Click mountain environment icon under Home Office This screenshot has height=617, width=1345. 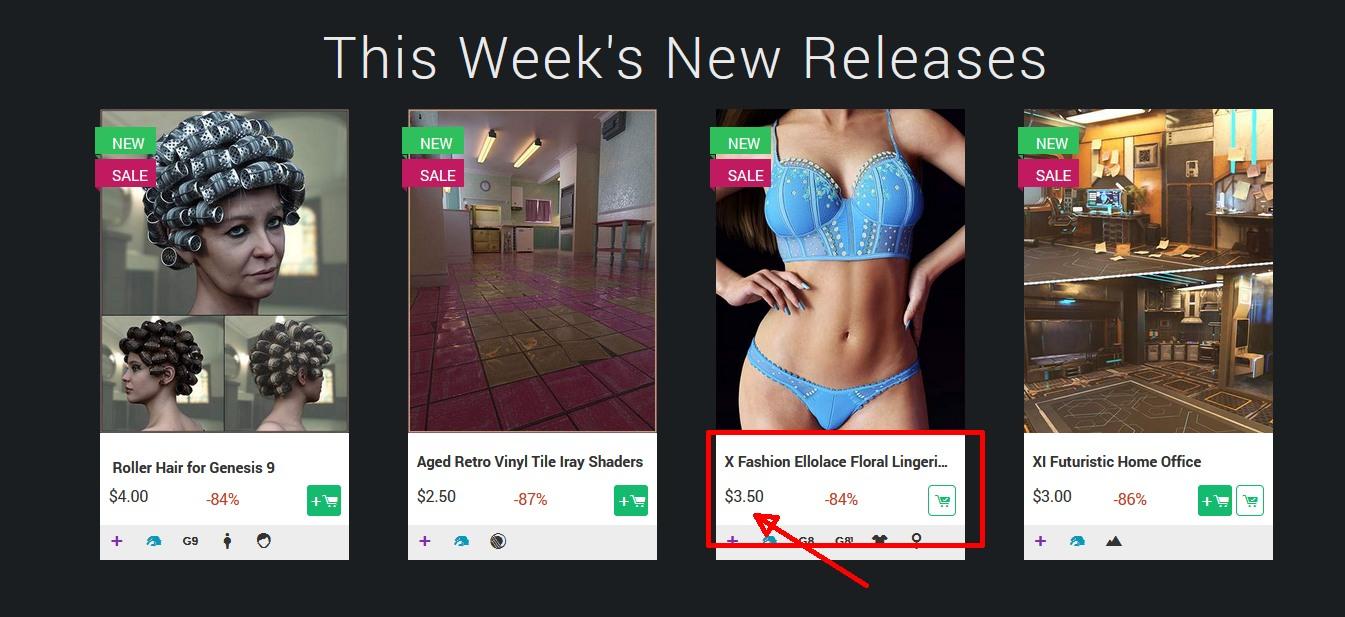1114,541
